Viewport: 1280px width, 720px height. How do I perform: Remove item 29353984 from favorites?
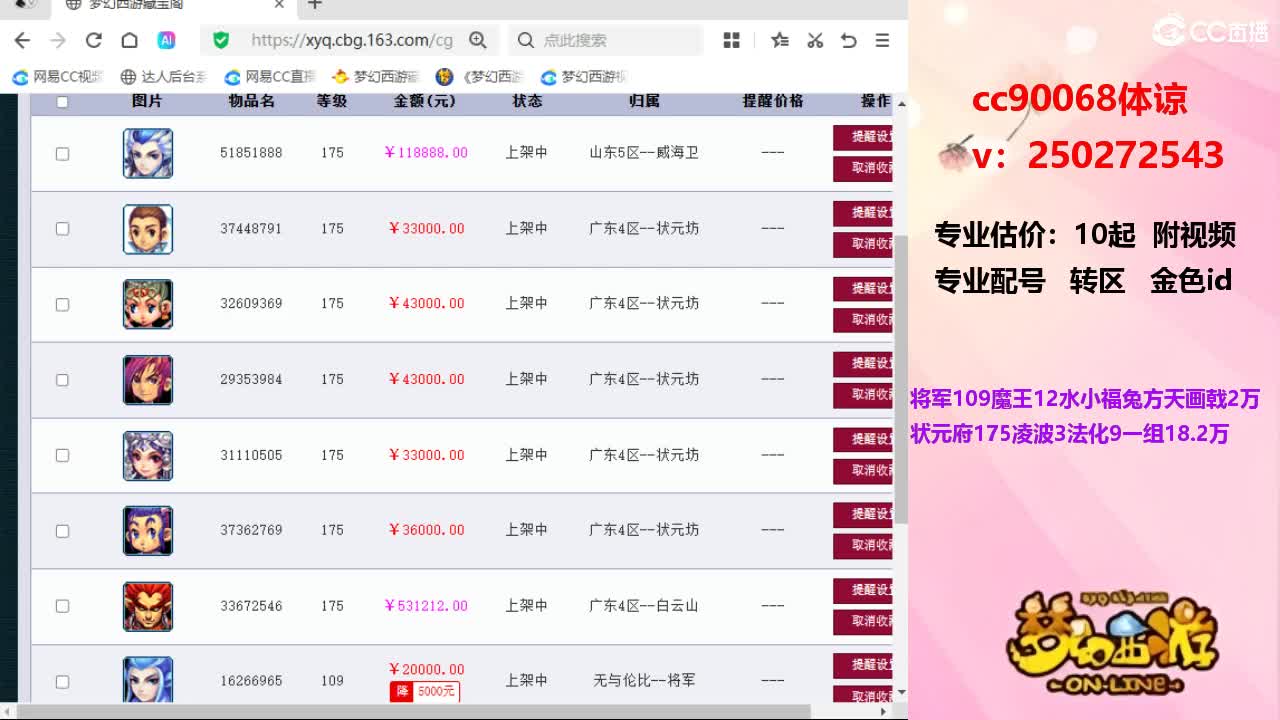862,395
